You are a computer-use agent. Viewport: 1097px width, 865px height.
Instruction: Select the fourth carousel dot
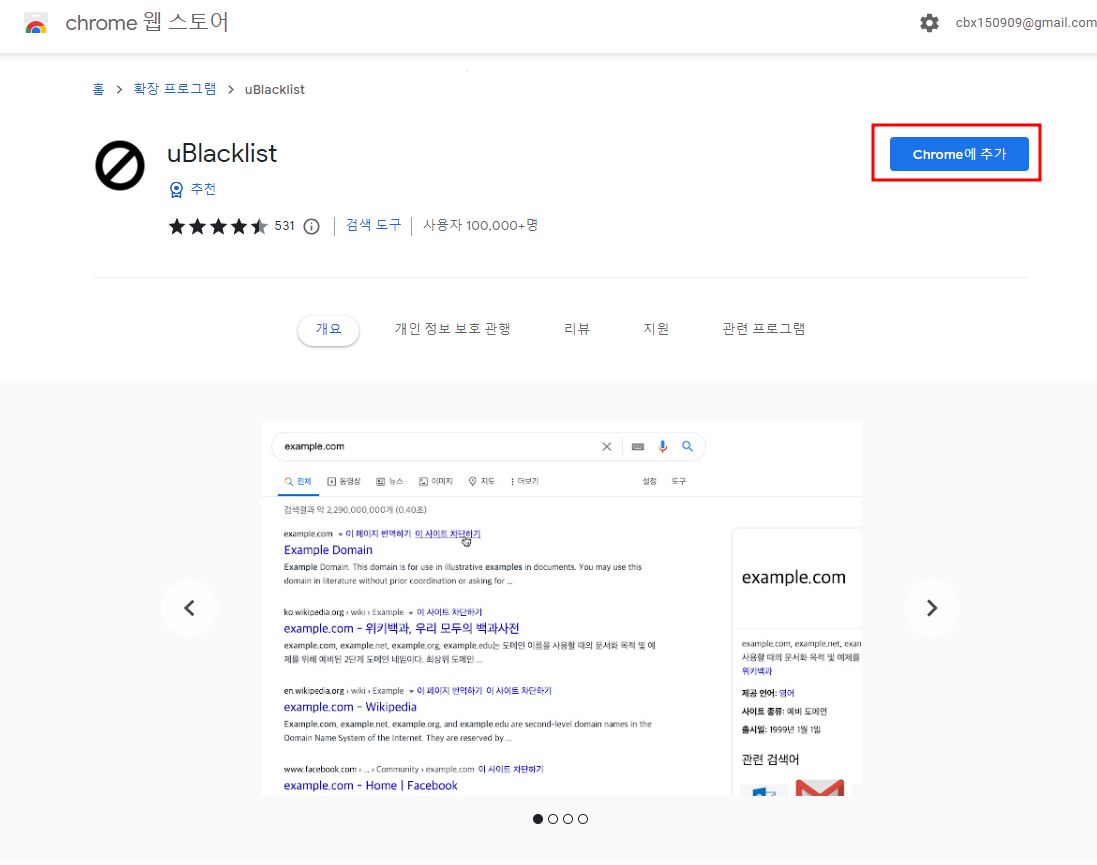pos(583,819)
